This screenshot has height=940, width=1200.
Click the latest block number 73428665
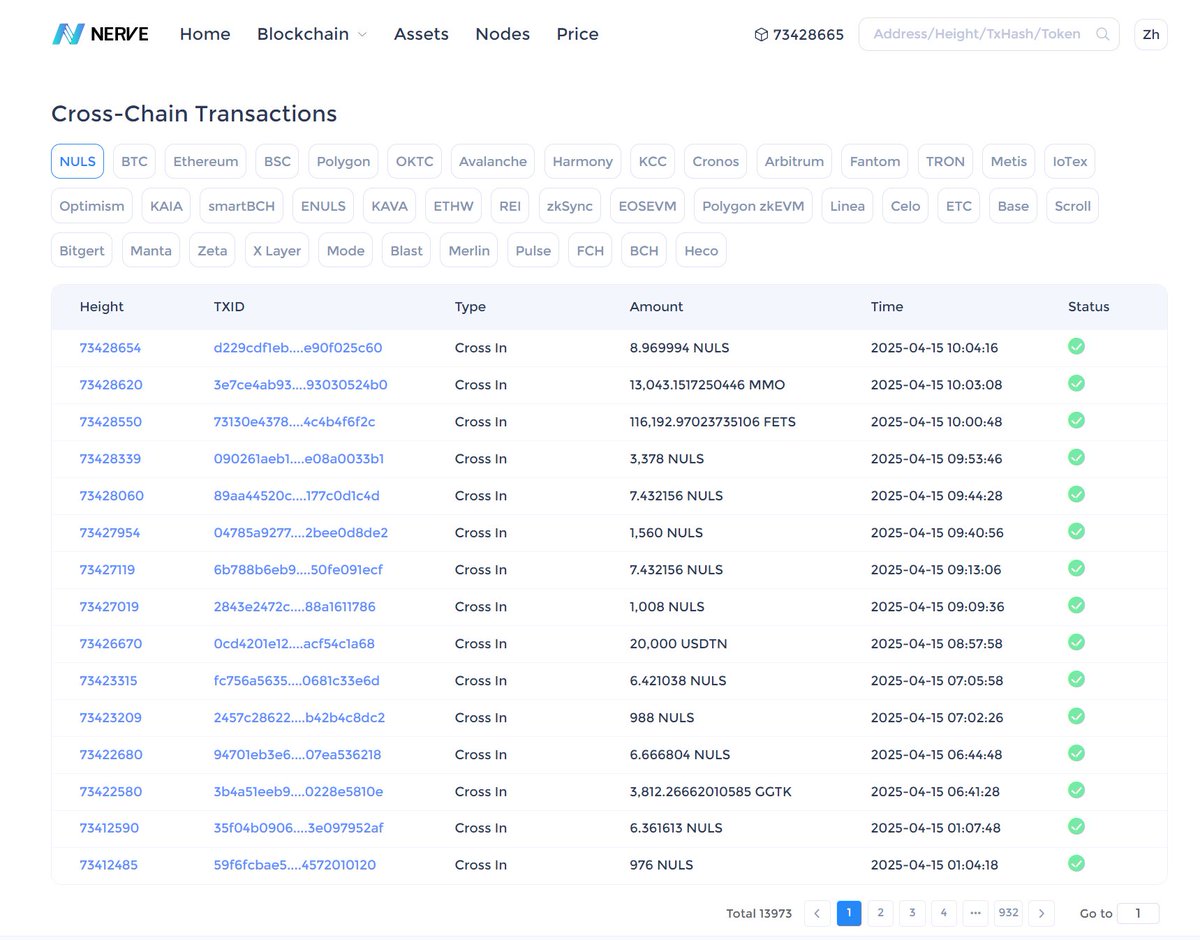808,34
